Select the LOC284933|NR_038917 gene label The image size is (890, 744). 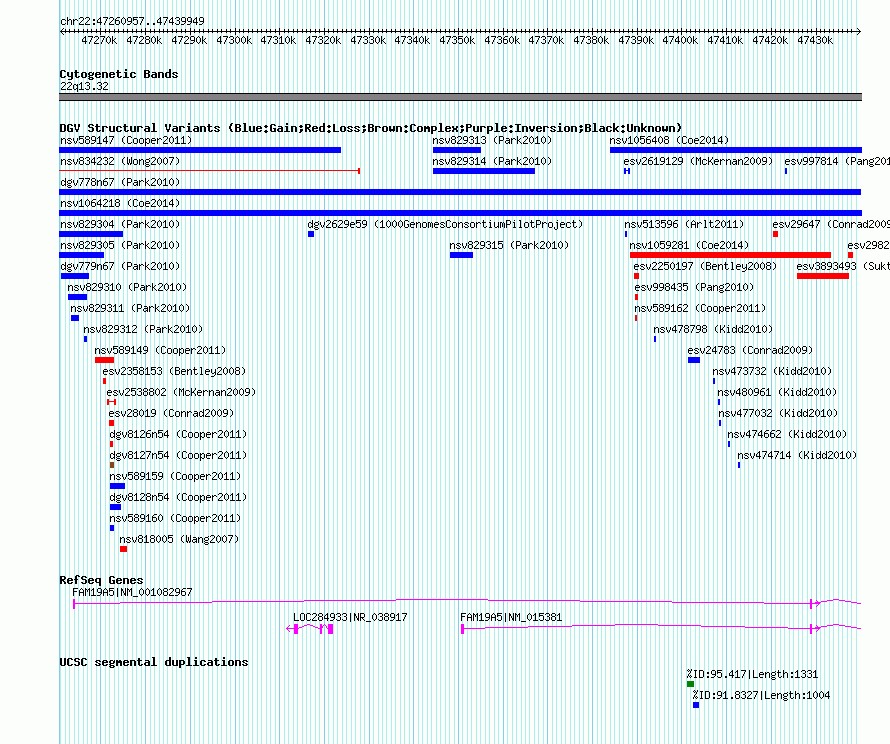350,617
